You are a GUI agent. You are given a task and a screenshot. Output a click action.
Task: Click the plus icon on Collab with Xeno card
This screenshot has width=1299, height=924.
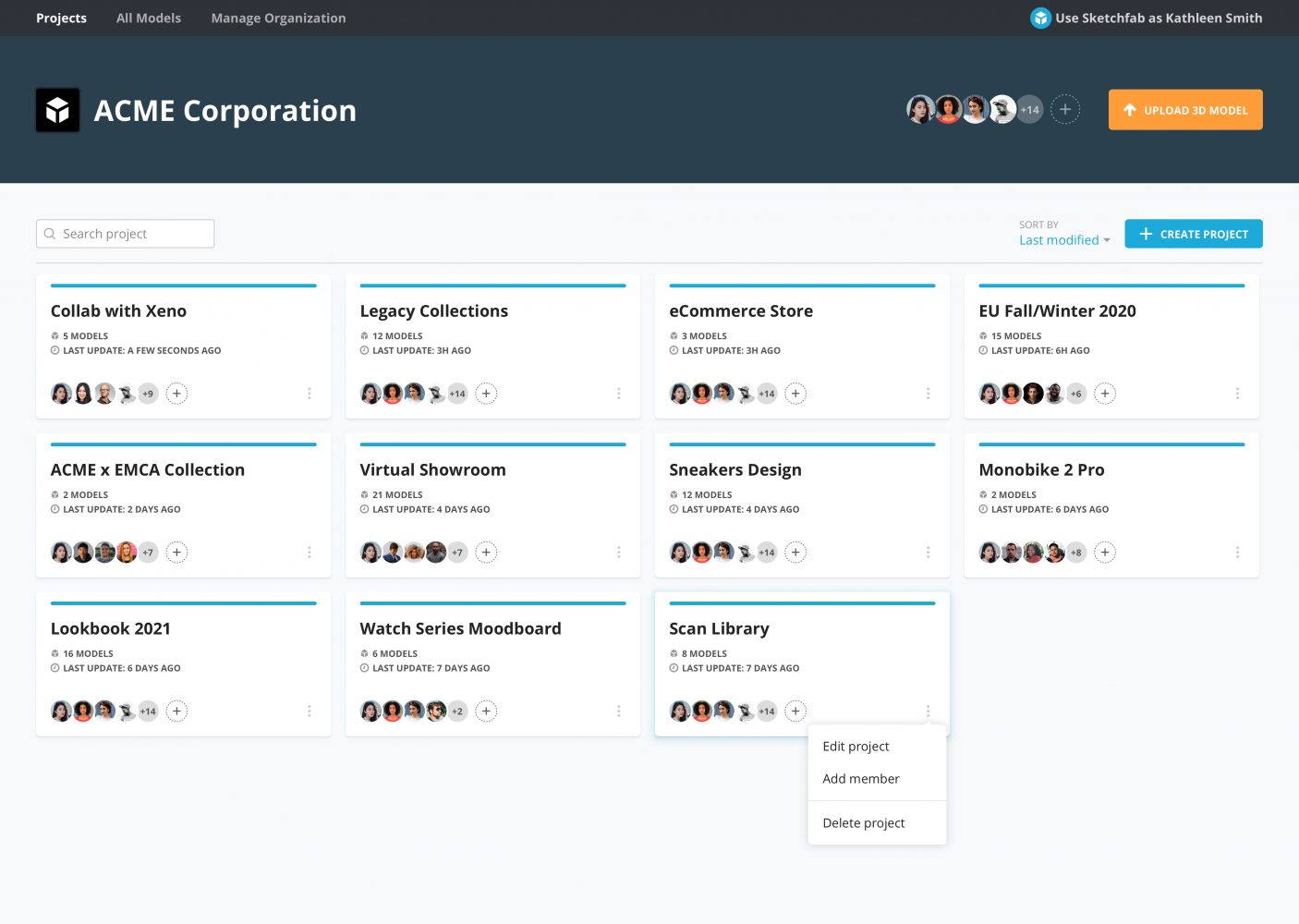[176, 393]
